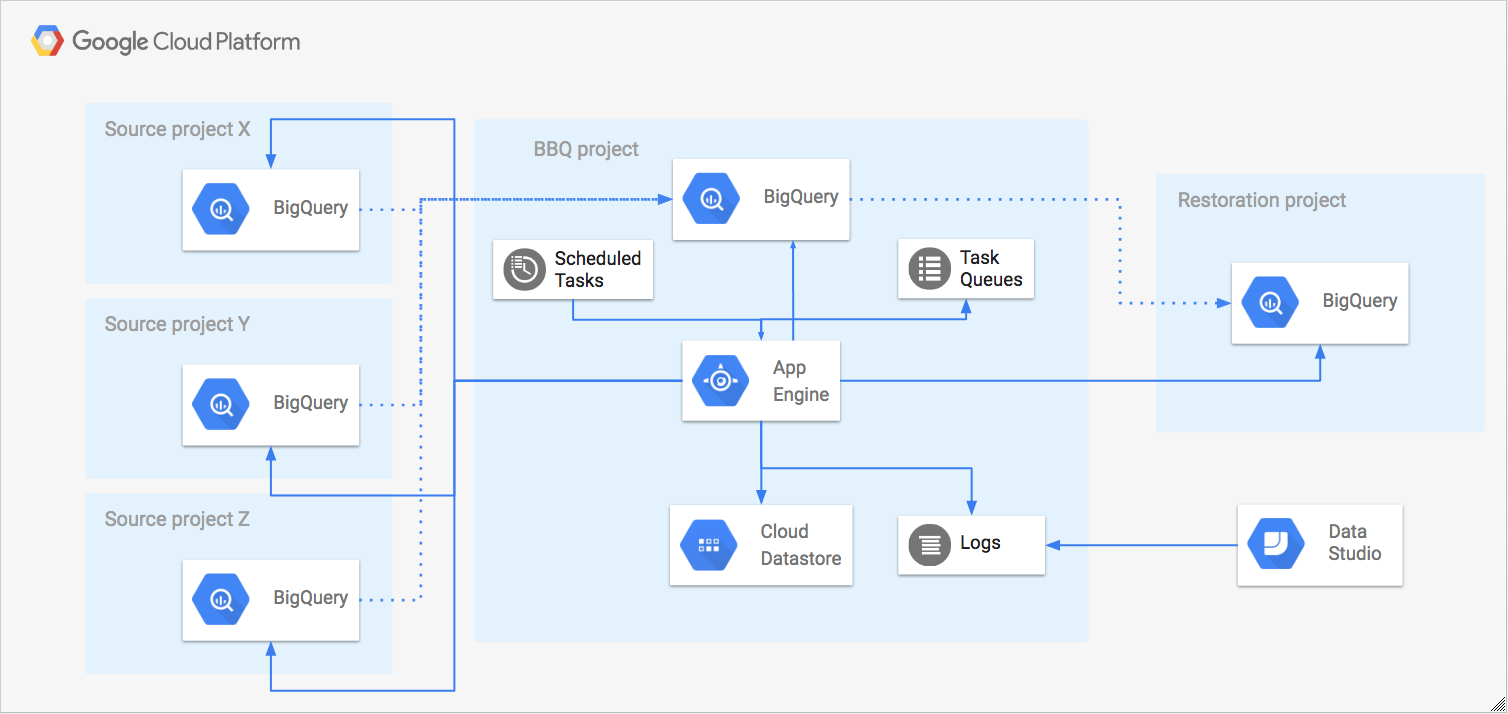
Task: Click the 'Cloud Datastore' text
Action: coord(801,545)
